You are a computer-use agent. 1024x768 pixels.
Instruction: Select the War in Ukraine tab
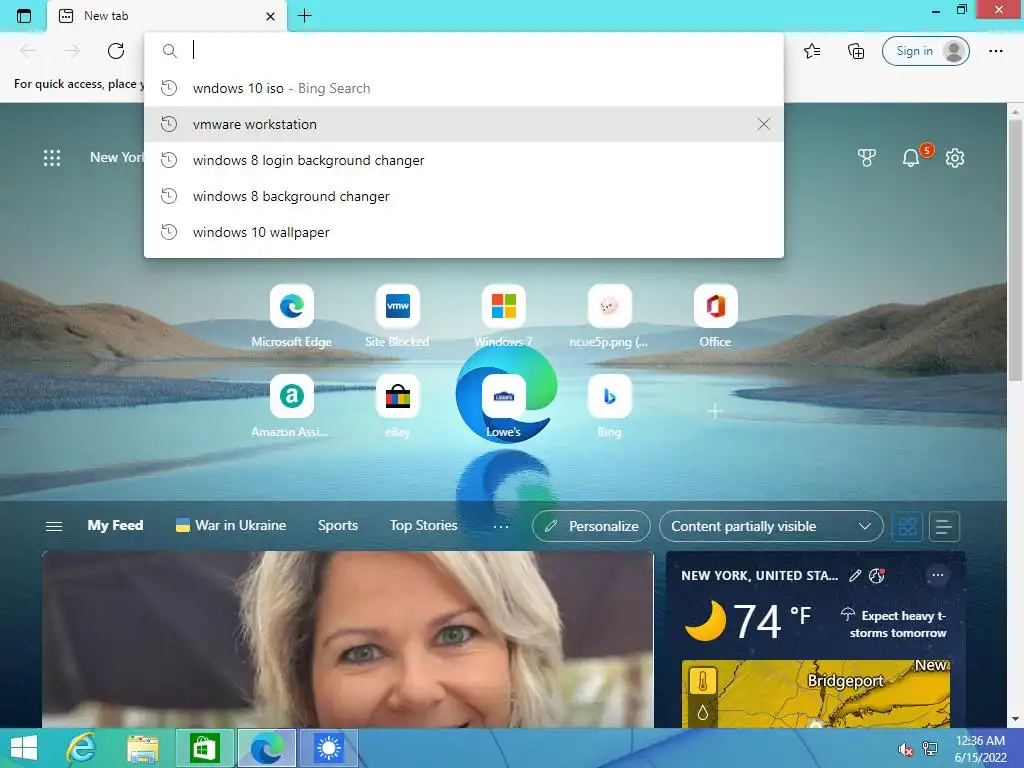(231, 526)
